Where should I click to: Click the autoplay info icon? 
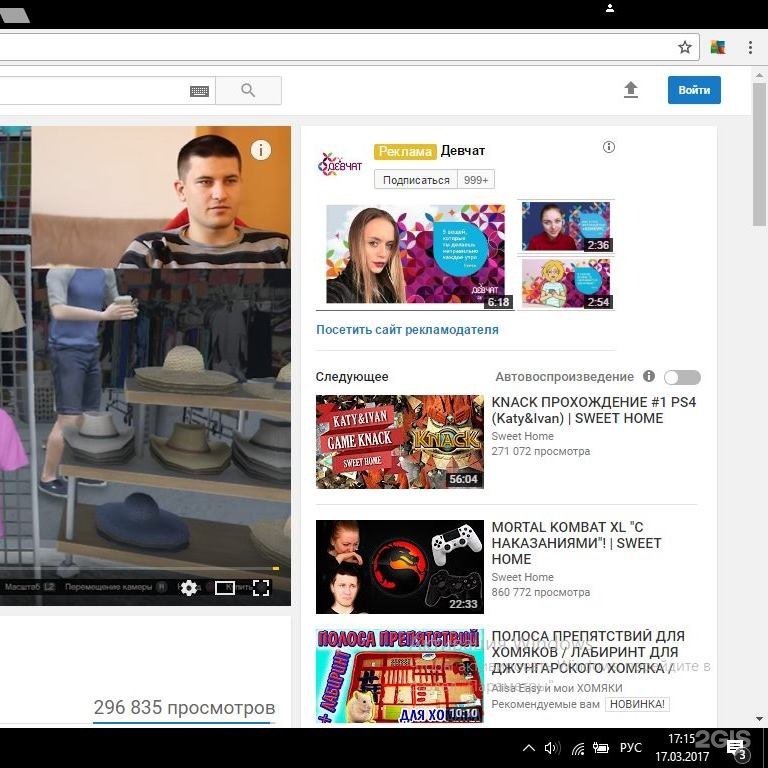click(649, 377)
